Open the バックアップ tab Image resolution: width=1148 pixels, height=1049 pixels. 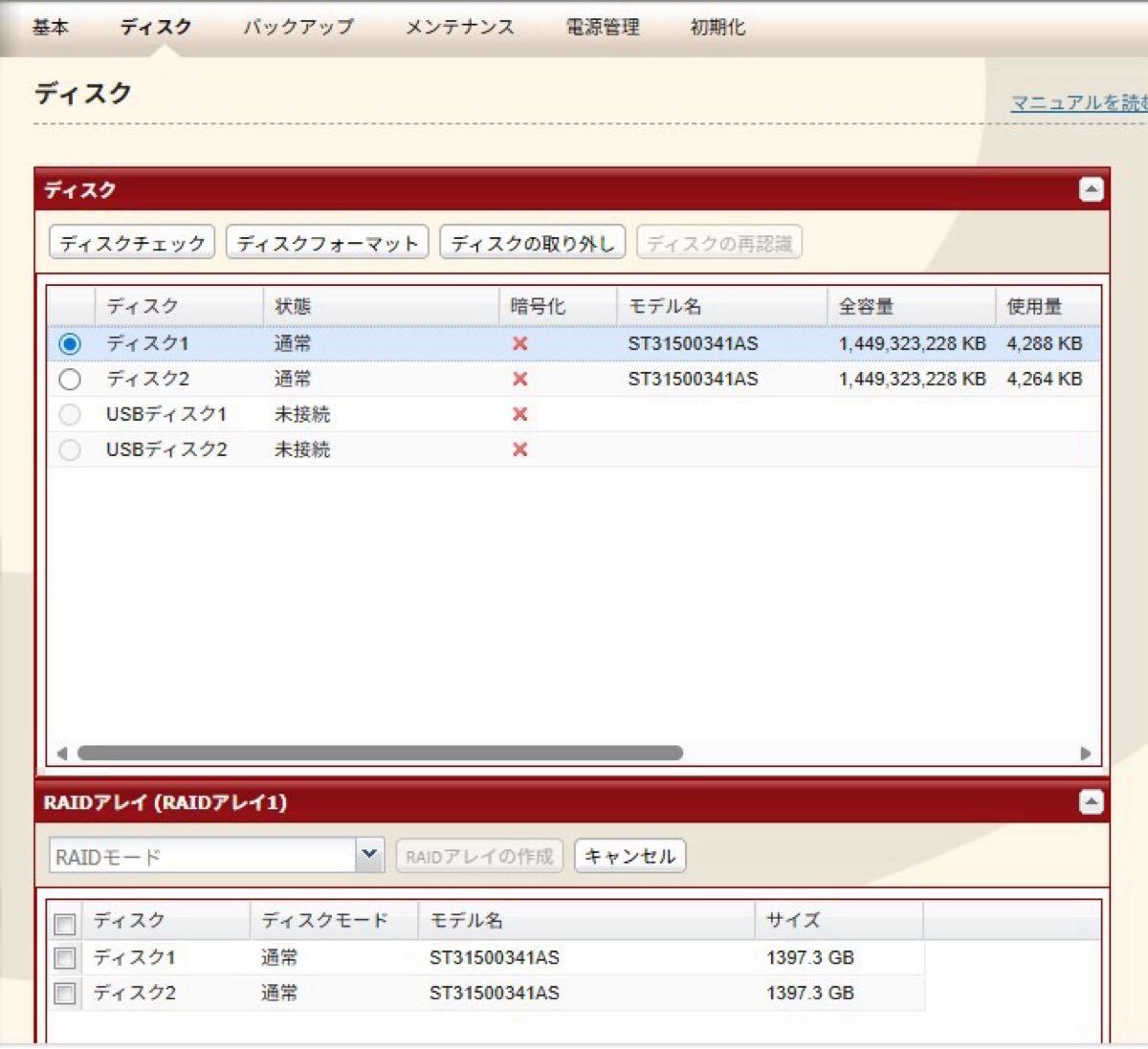pyautogui.click(x=298, y=27)
